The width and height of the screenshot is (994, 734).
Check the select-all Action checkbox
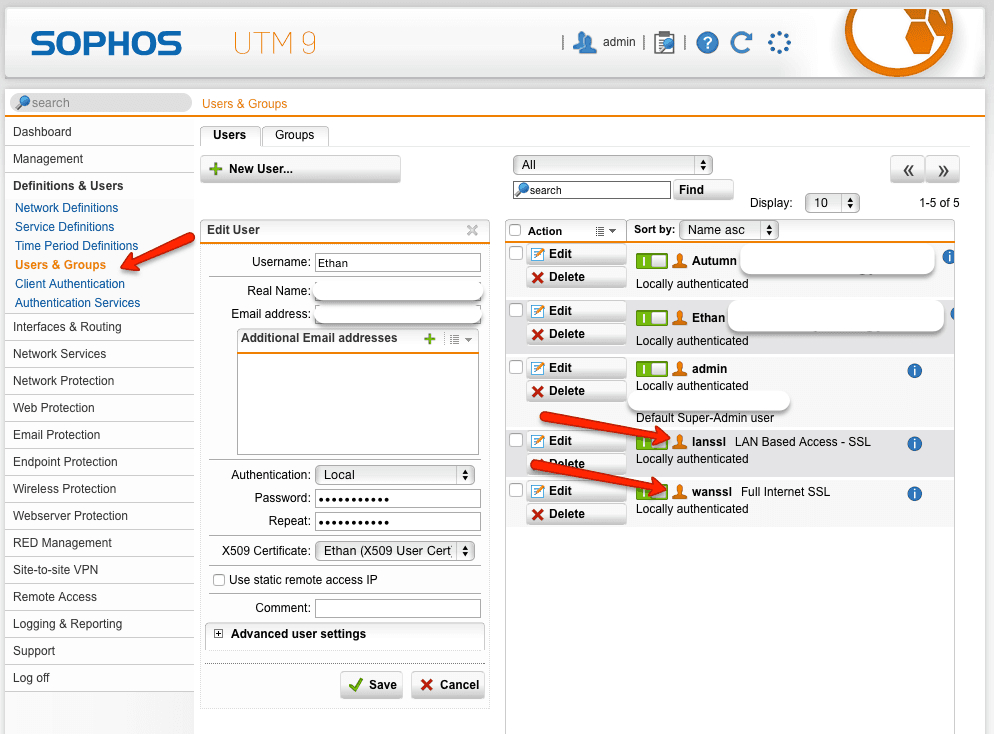click(515, 230)
